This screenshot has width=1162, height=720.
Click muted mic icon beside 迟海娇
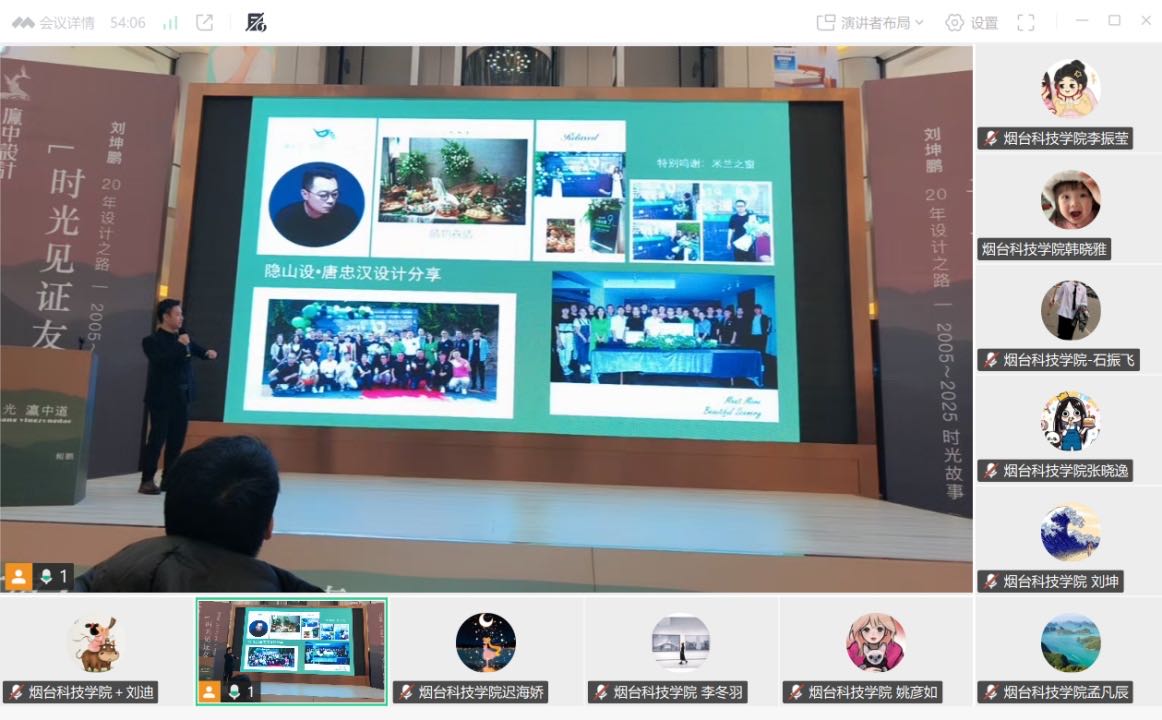pos(406,693)
